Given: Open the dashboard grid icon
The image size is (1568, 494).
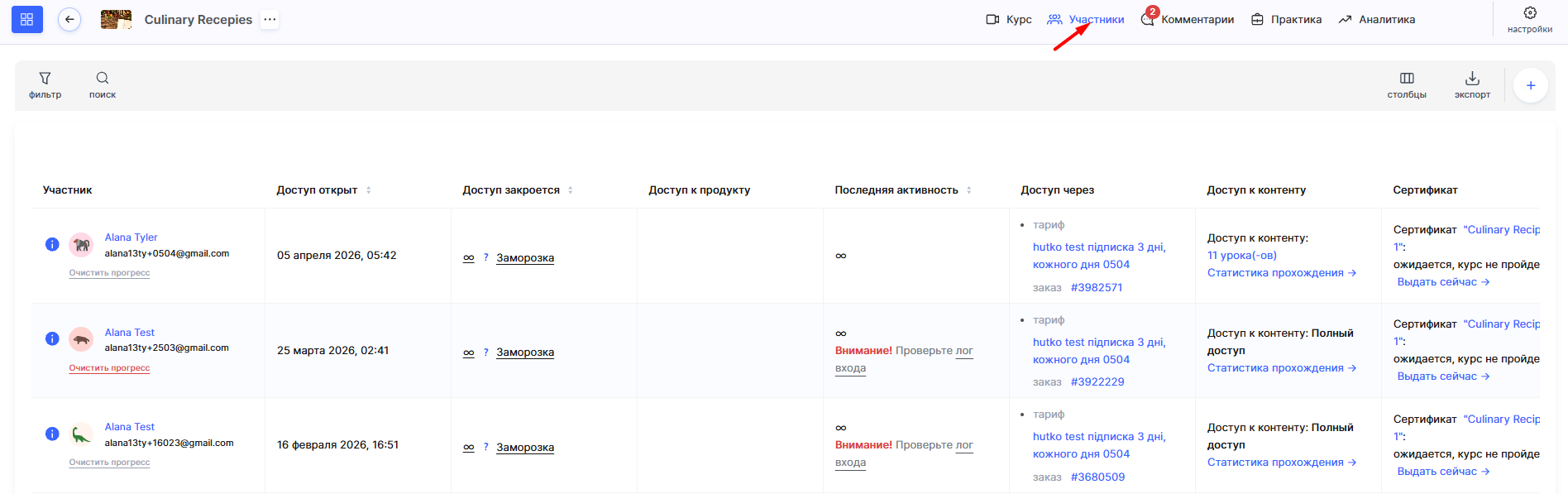Looking at the screenshot, I should pyautogui.click(x=26, y=19).
